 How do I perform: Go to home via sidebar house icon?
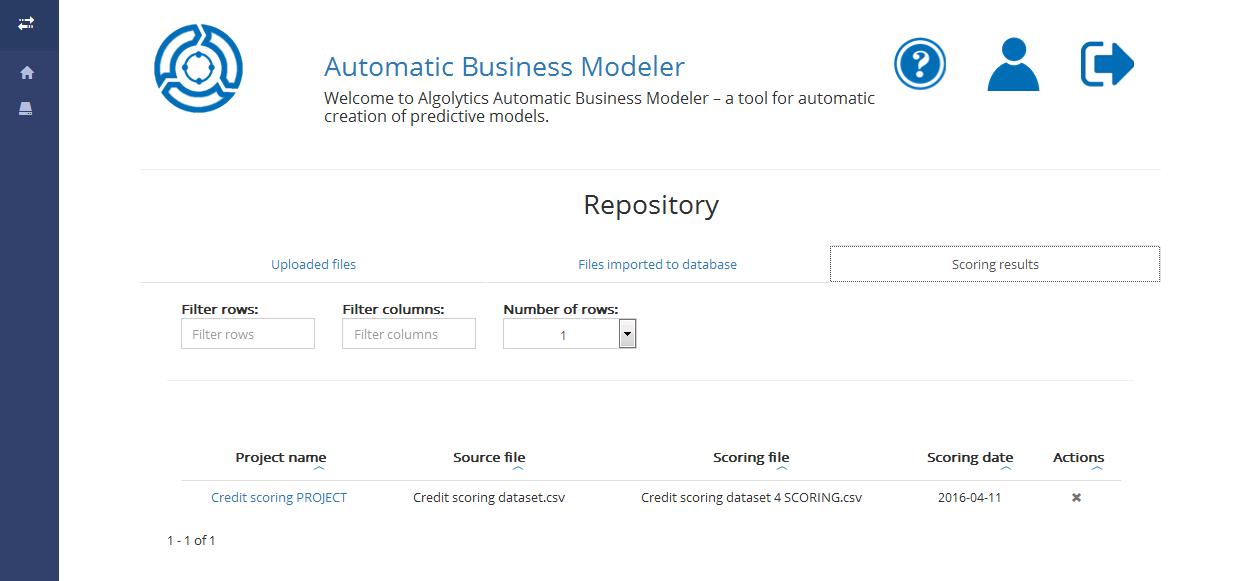coord(27,73)
